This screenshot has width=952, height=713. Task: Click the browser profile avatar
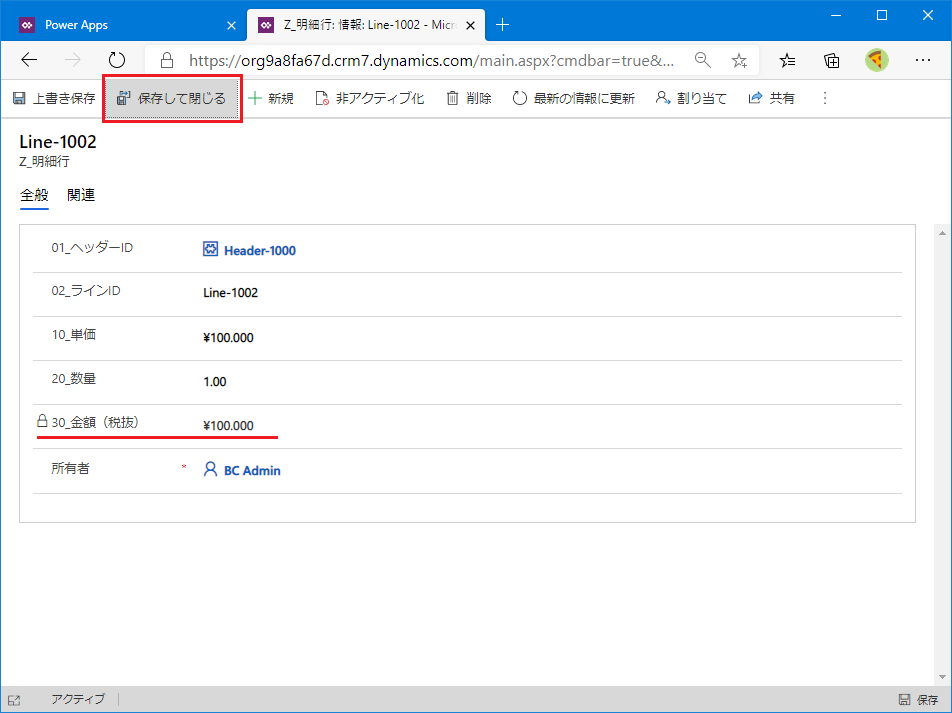876,60
